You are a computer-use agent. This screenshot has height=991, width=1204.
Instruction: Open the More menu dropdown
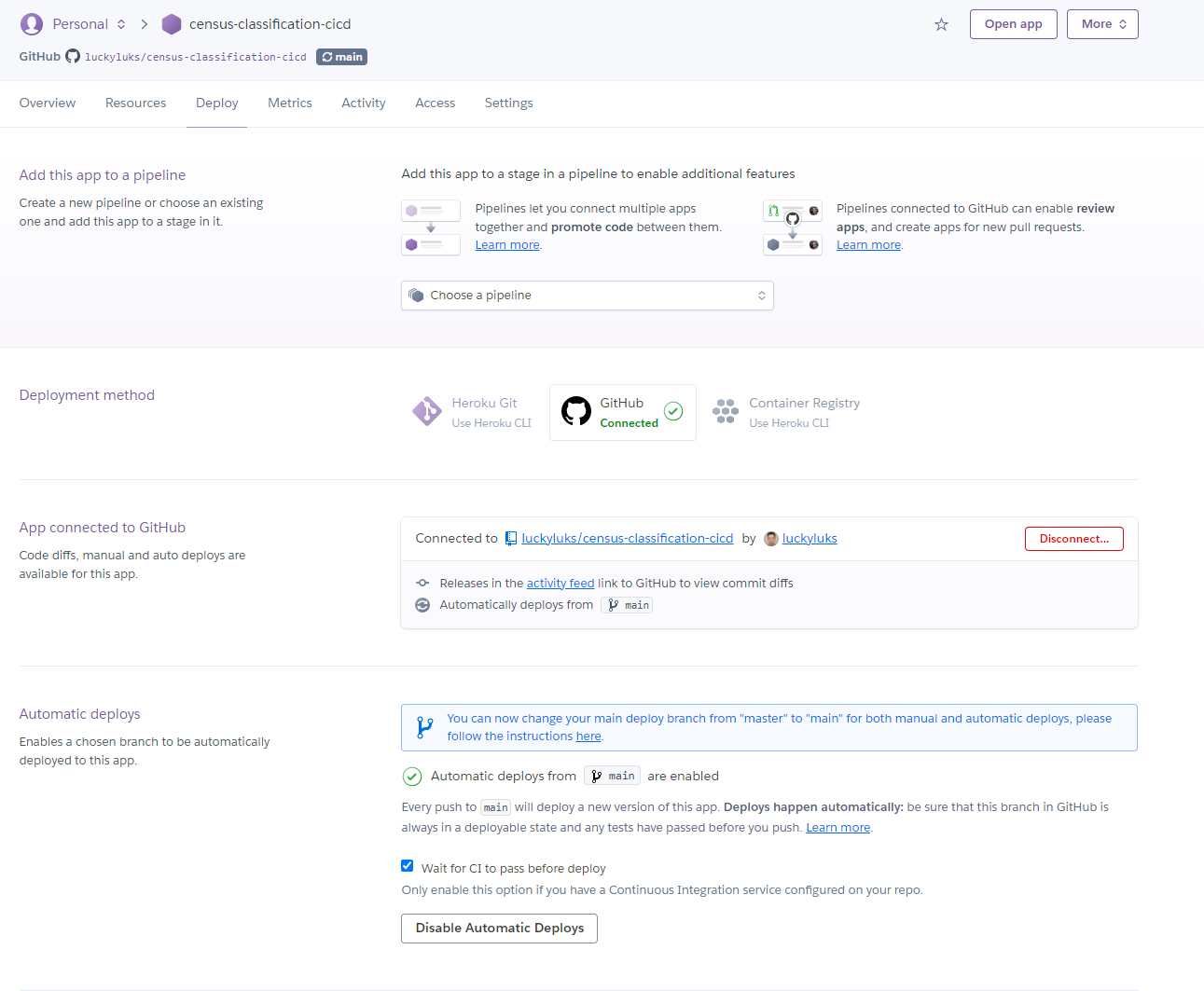1102,24
